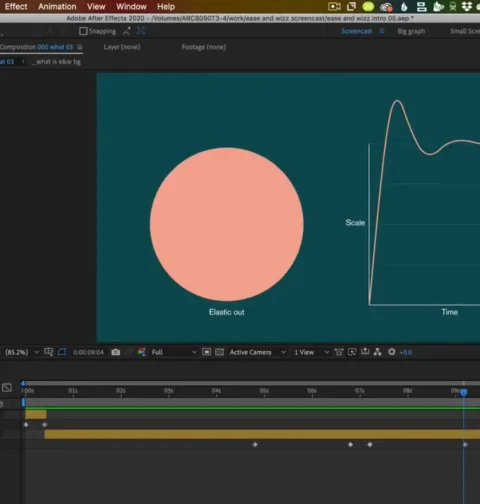
Task: Toggle mask and shape path visibility
Action: [62, 352]
